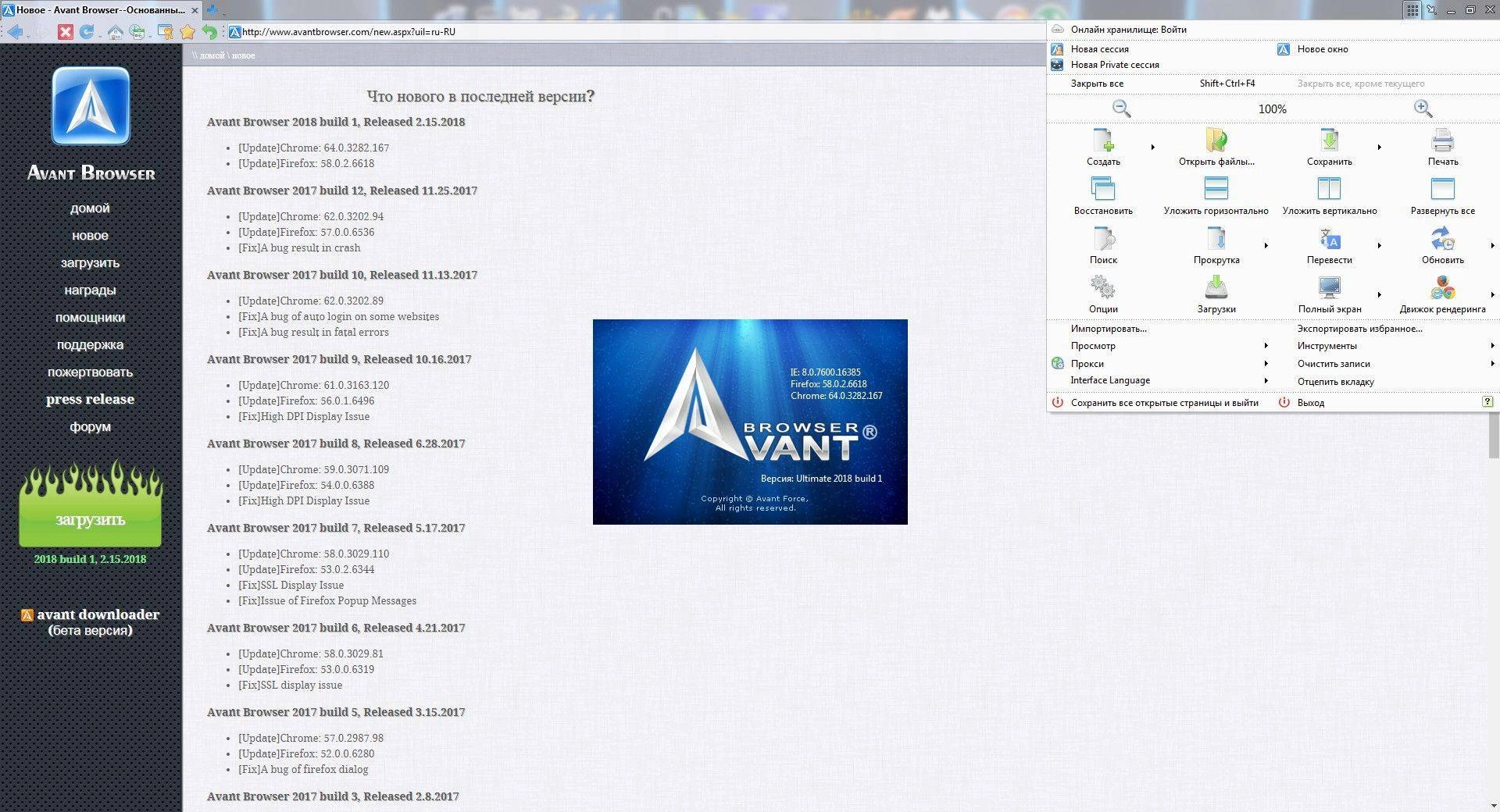The image size is (1500, 812).
Task: Expand the Обновить submenu arrow
Action: pos(1492,245)
